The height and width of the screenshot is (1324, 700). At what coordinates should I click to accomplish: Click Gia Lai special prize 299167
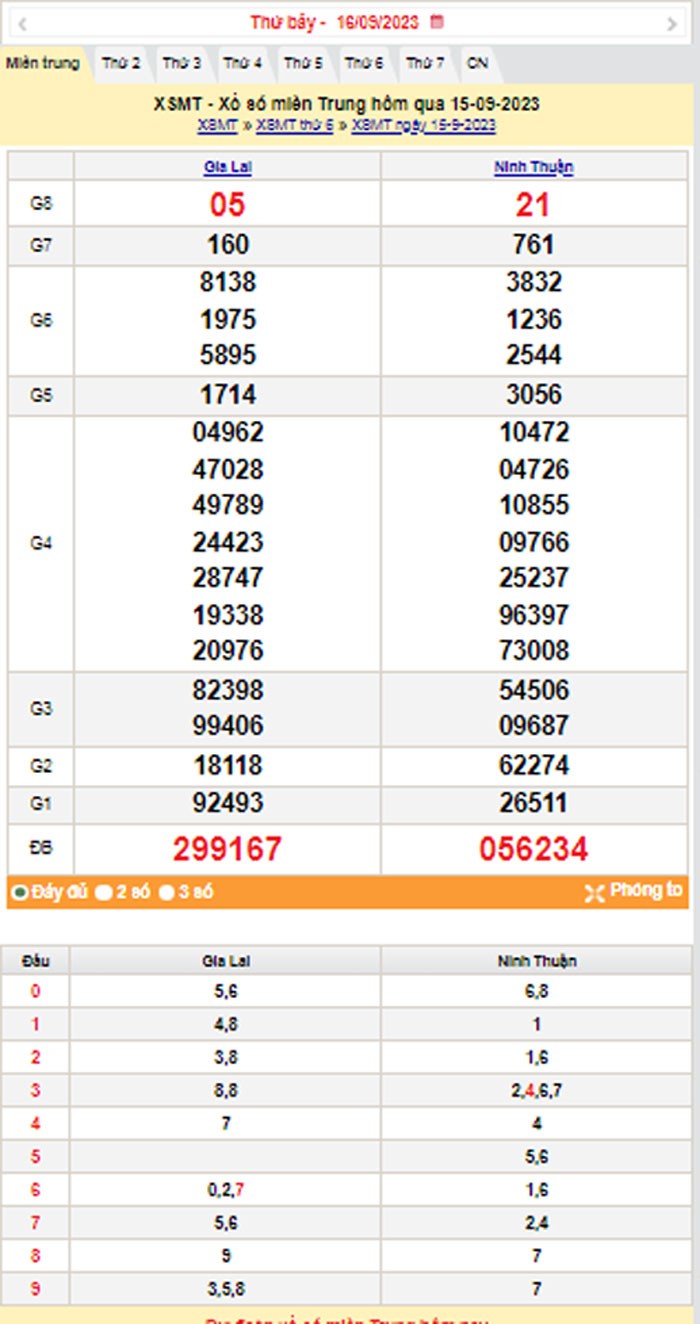pyautogui.click(x=228, y=850)
